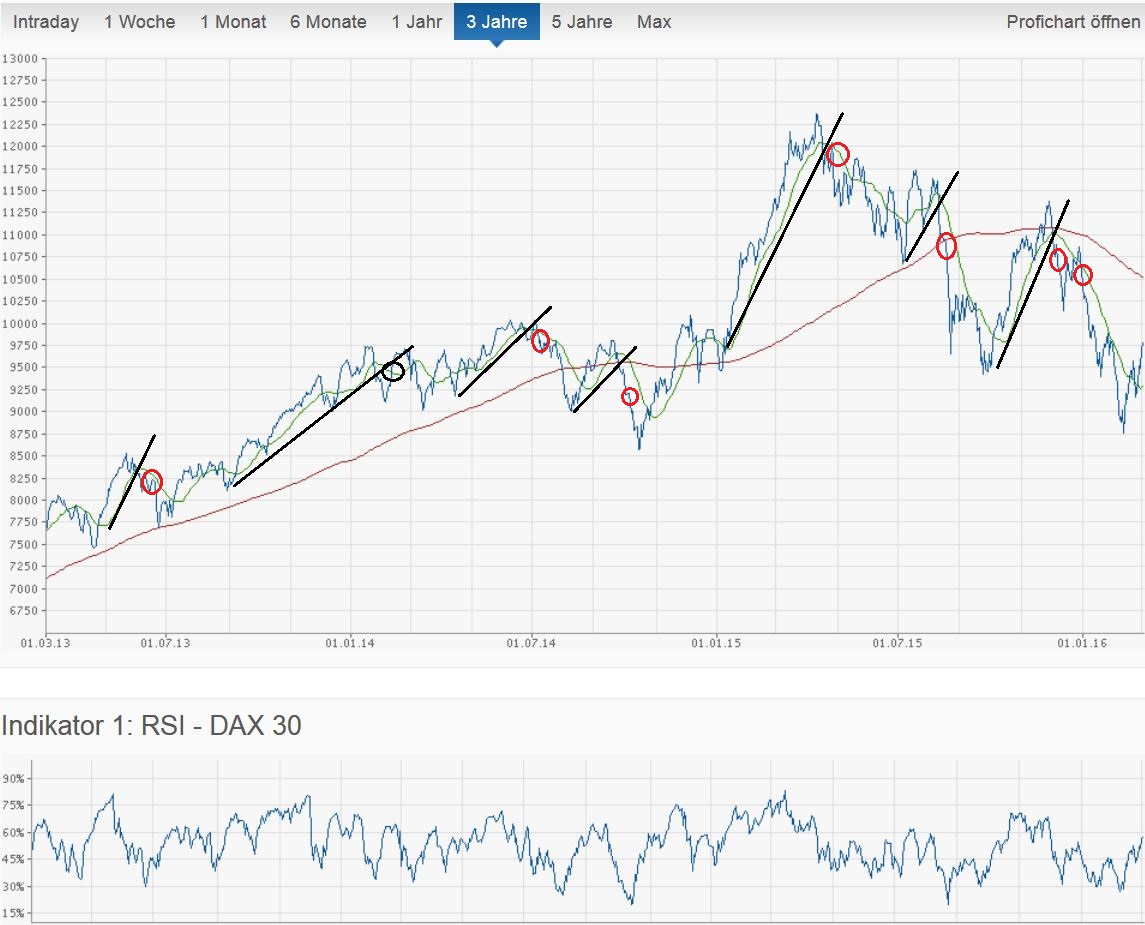1145x925 pixels.
Task: Click the 30% RSI axis label
Action: (x=13, y=886)
